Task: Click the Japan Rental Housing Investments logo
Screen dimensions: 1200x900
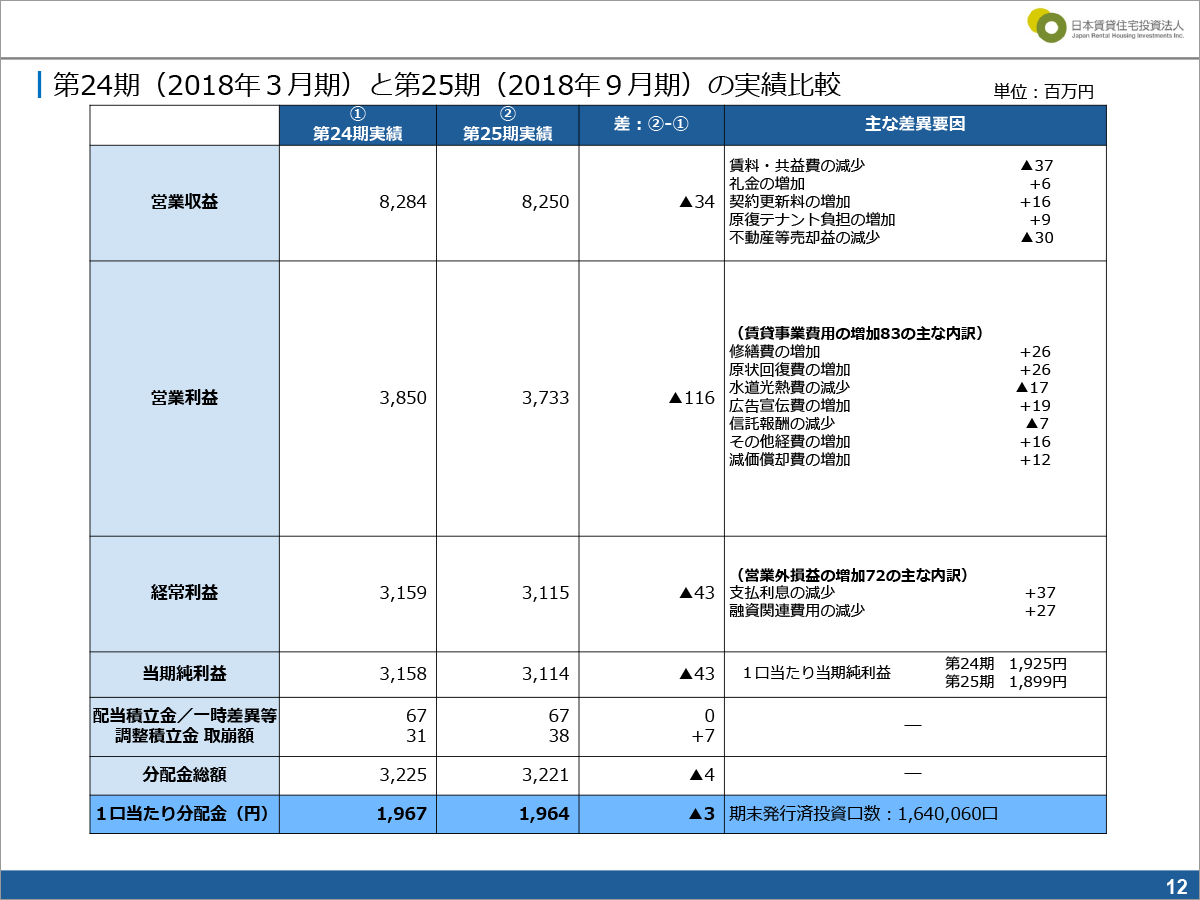Action: [x=1104, y=26]
